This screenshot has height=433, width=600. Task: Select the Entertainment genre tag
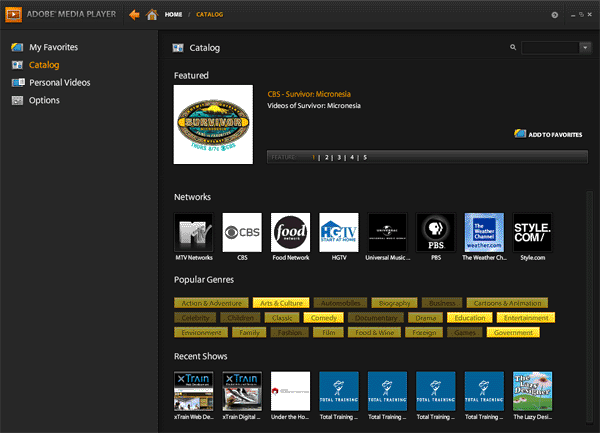pyautogui.click(x=526, y=317)
